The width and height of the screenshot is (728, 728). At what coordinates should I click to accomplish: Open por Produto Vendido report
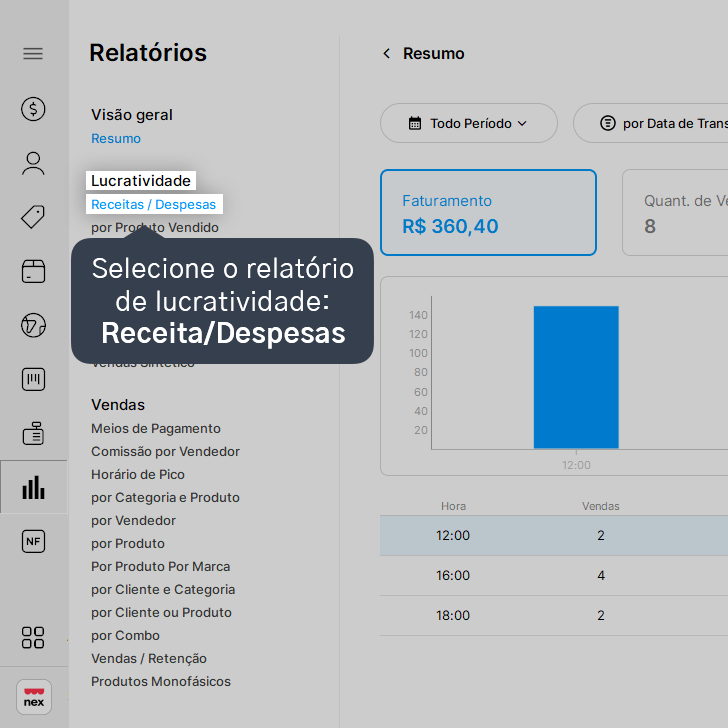click(x=155, y=228)
